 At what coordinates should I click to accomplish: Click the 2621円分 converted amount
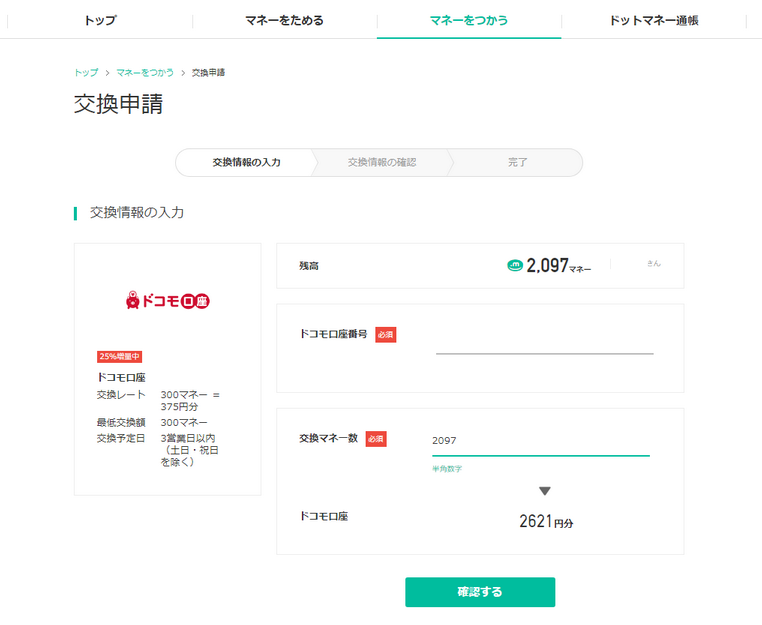point(546,521)
